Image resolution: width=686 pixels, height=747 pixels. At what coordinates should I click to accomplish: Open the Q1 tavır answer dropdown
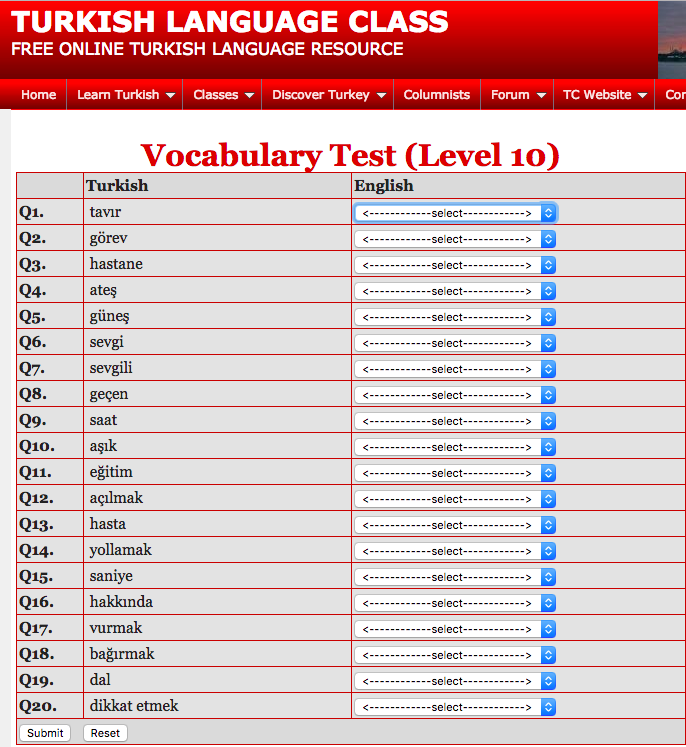[x=455, y=213]
